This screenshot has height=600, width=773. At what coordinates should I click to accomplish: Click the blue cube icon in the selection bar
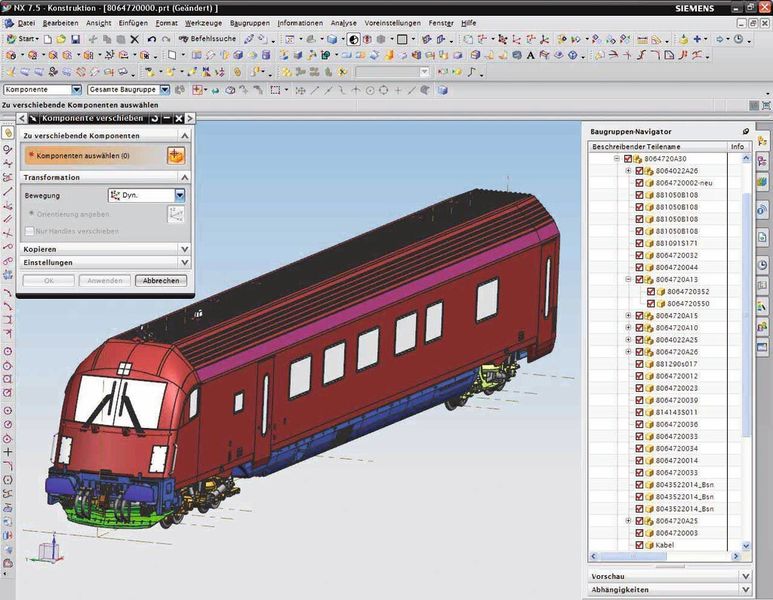(x=443, y=90)
